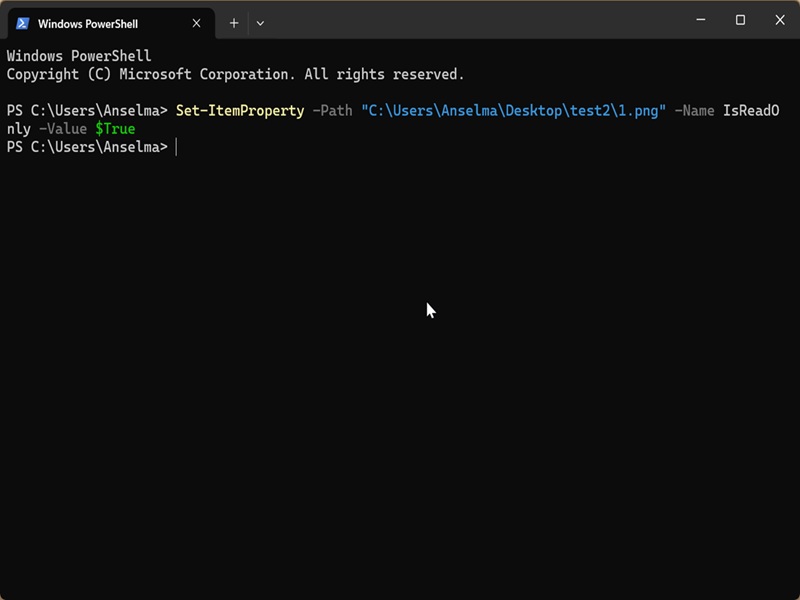800x600 pixels.
Task: Click the Set-ItemProperty command text
Action: [240, 111]
